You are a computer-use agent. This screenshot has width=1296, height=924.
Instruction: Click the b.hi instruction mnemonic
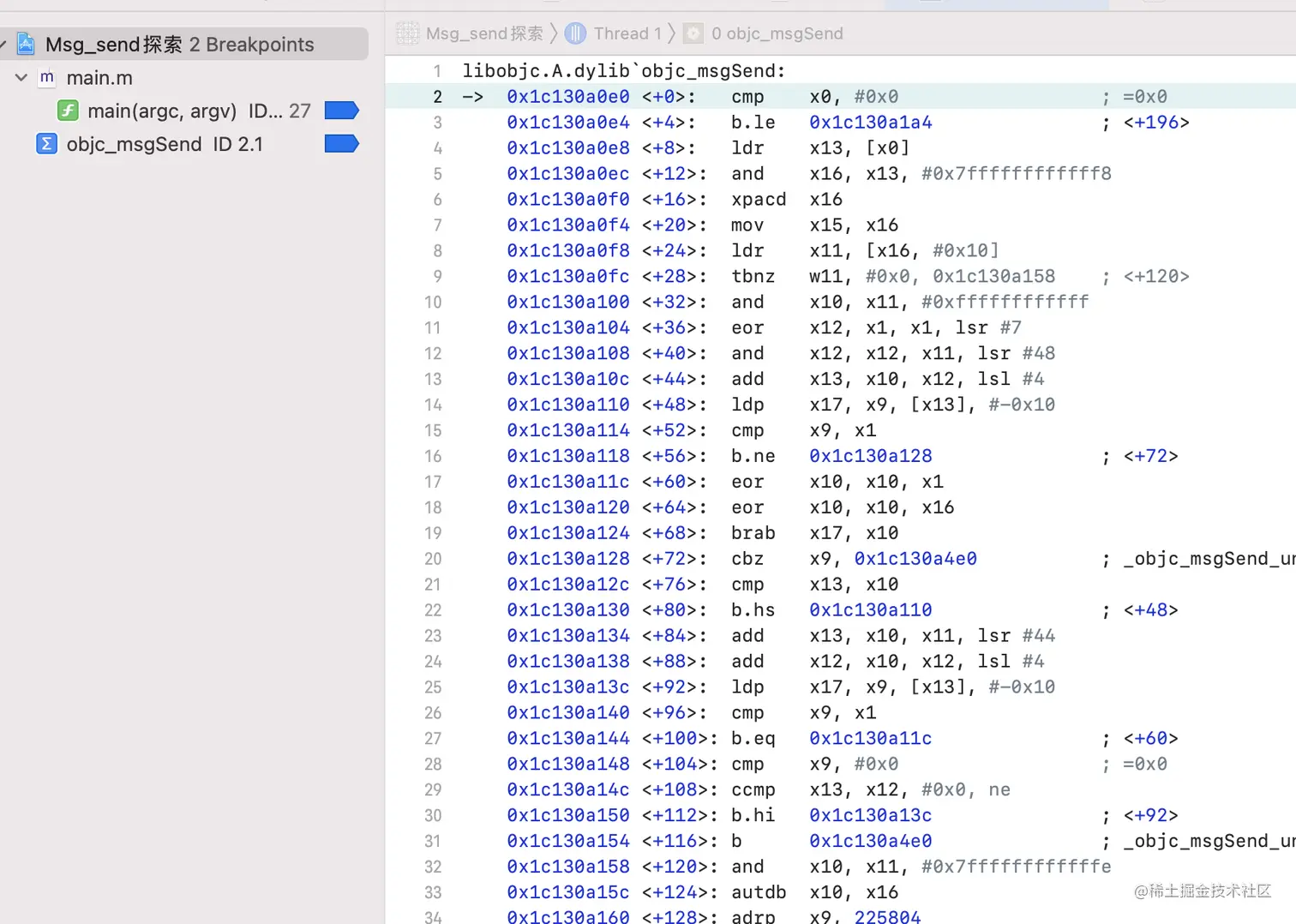tap(753, 815)
